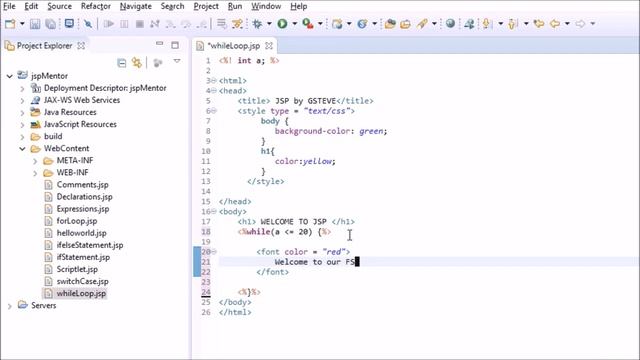Click the New Server wizard icon

337,24
